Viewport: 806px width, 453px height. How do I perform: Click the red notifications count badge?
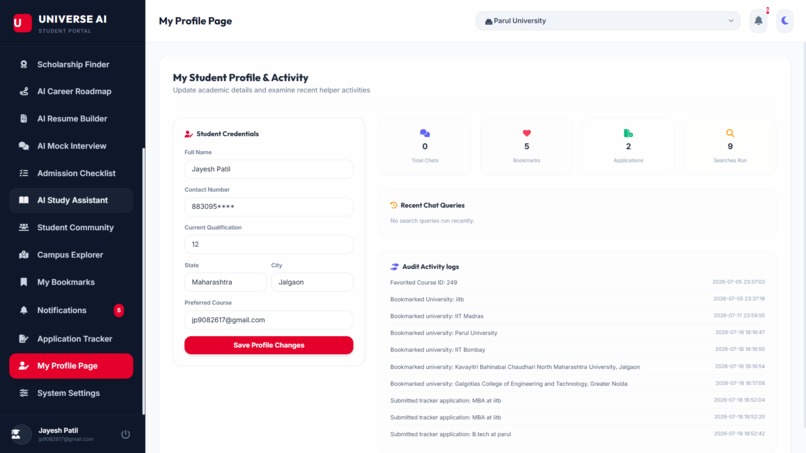point(119,310)
